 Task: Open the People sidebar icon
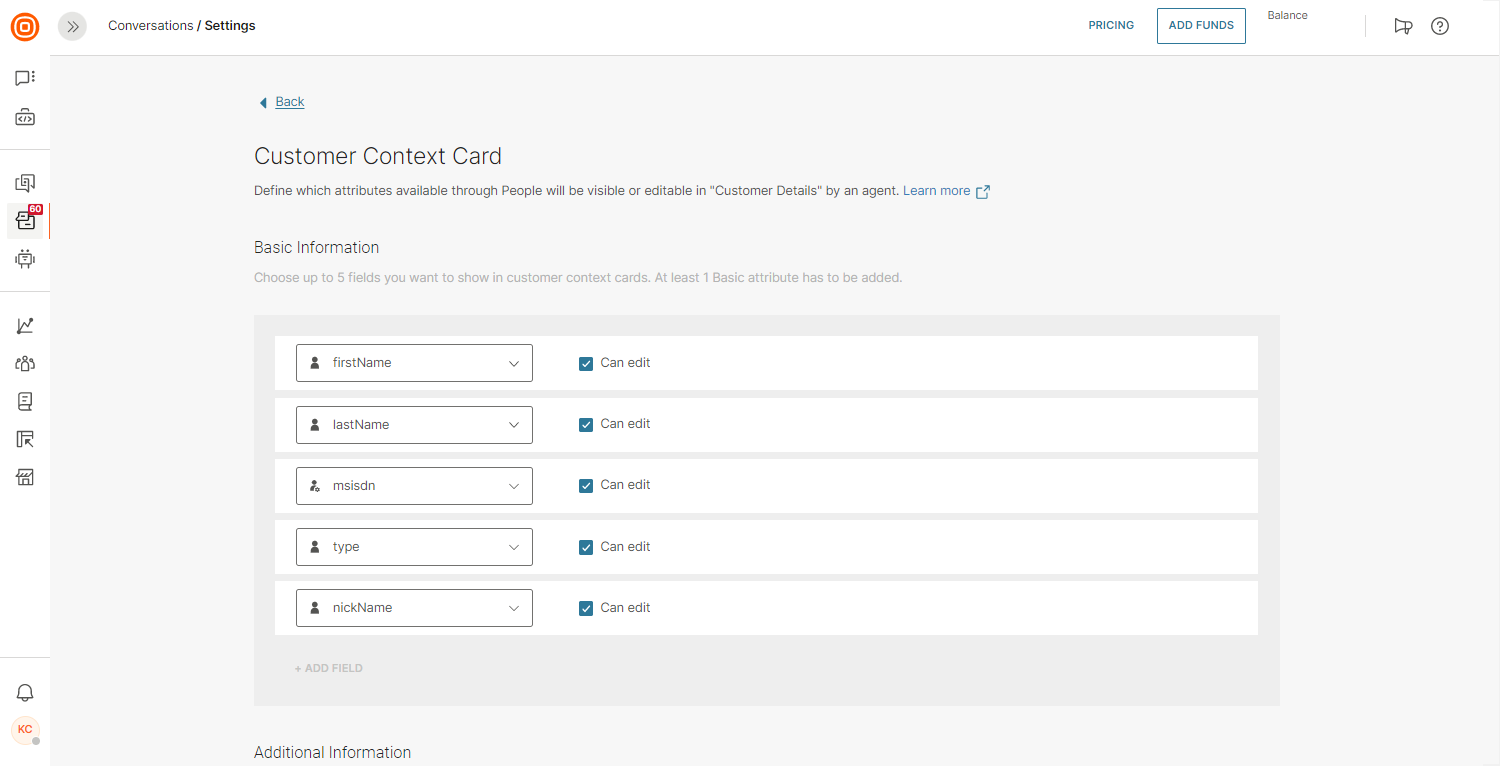(25, 364)
